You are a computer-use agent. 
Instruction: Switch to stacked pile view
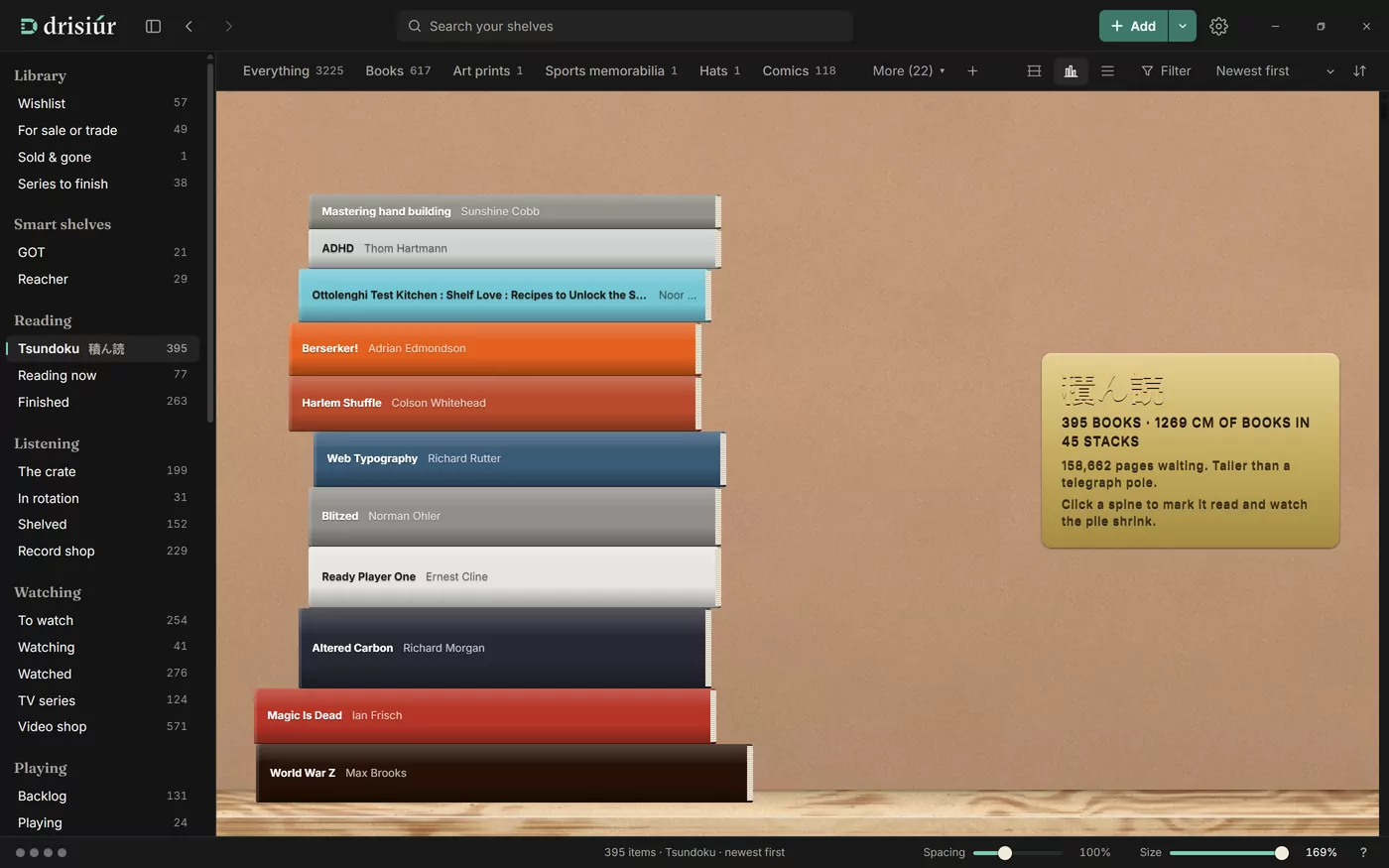coord(1071,71)
